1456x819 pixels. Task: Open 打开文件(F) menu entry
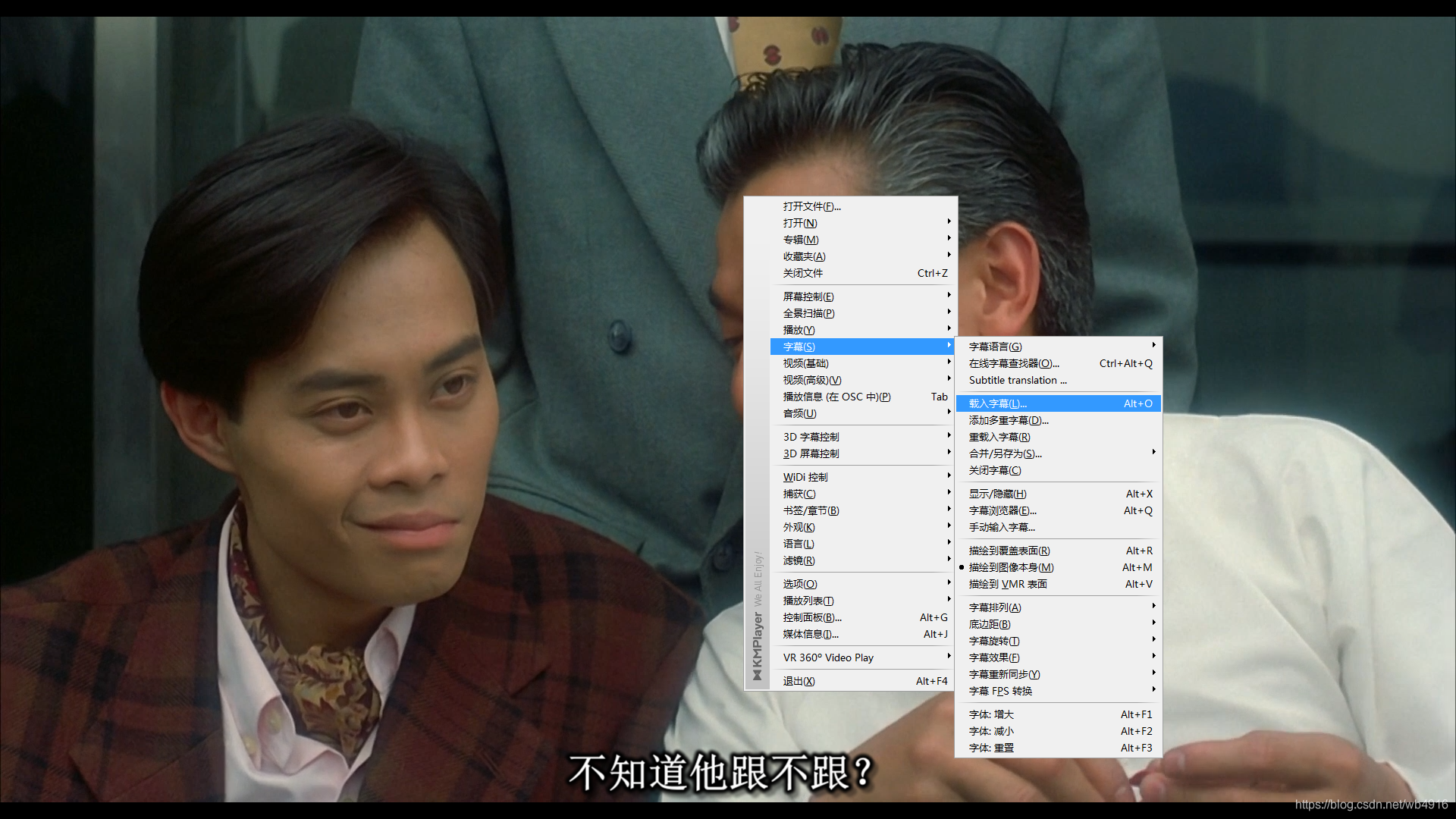[811, 206]
